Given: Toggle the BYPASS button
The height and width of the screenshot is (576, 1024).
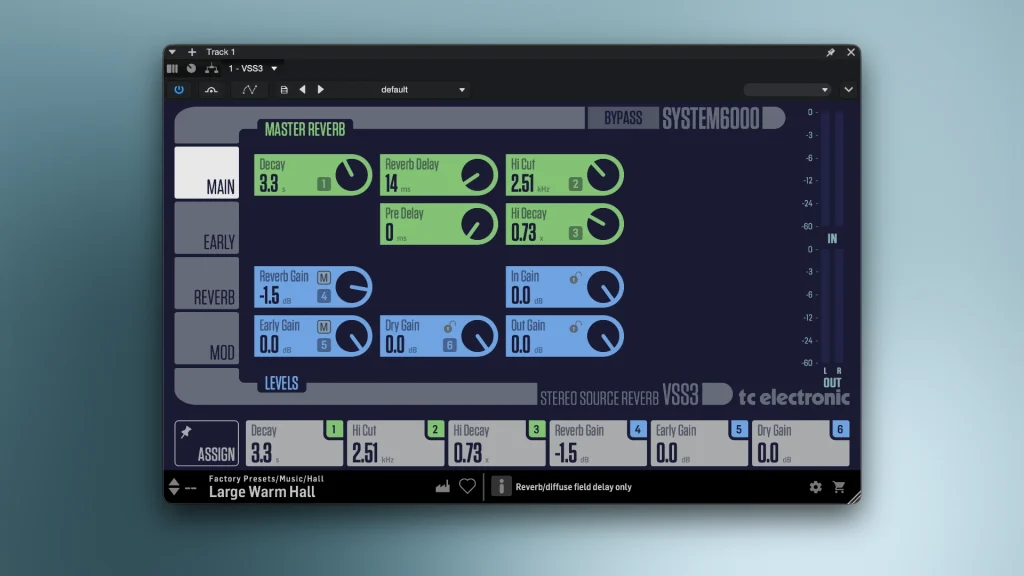Looking at the screenshot, I should tap(623, 118).
